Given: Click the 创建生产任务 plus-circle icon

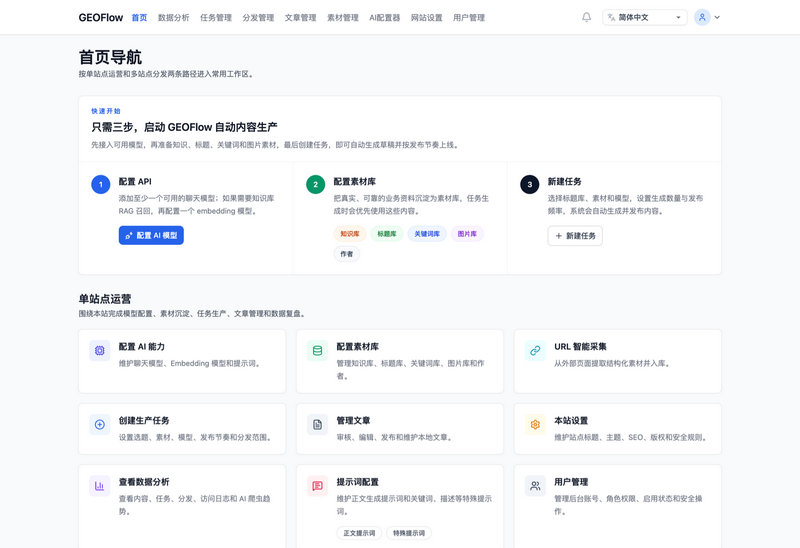Looking at the screenshot, I should tap(99, 425).
